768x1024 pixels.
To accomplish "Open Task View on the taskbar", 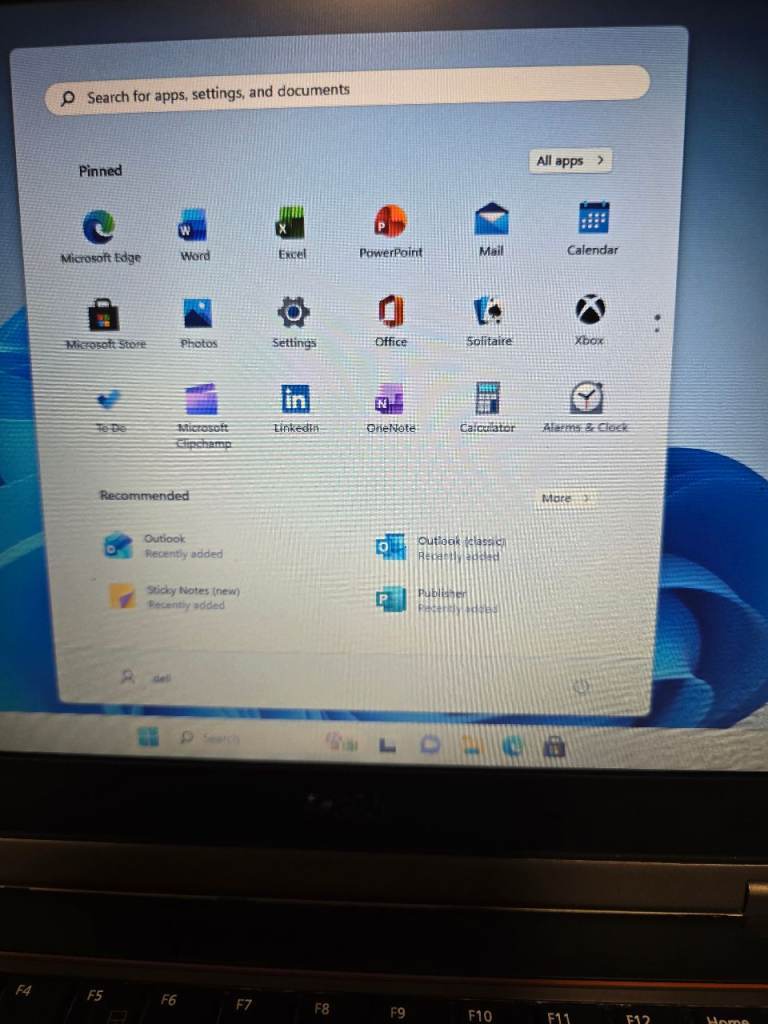I will point(388,744).
